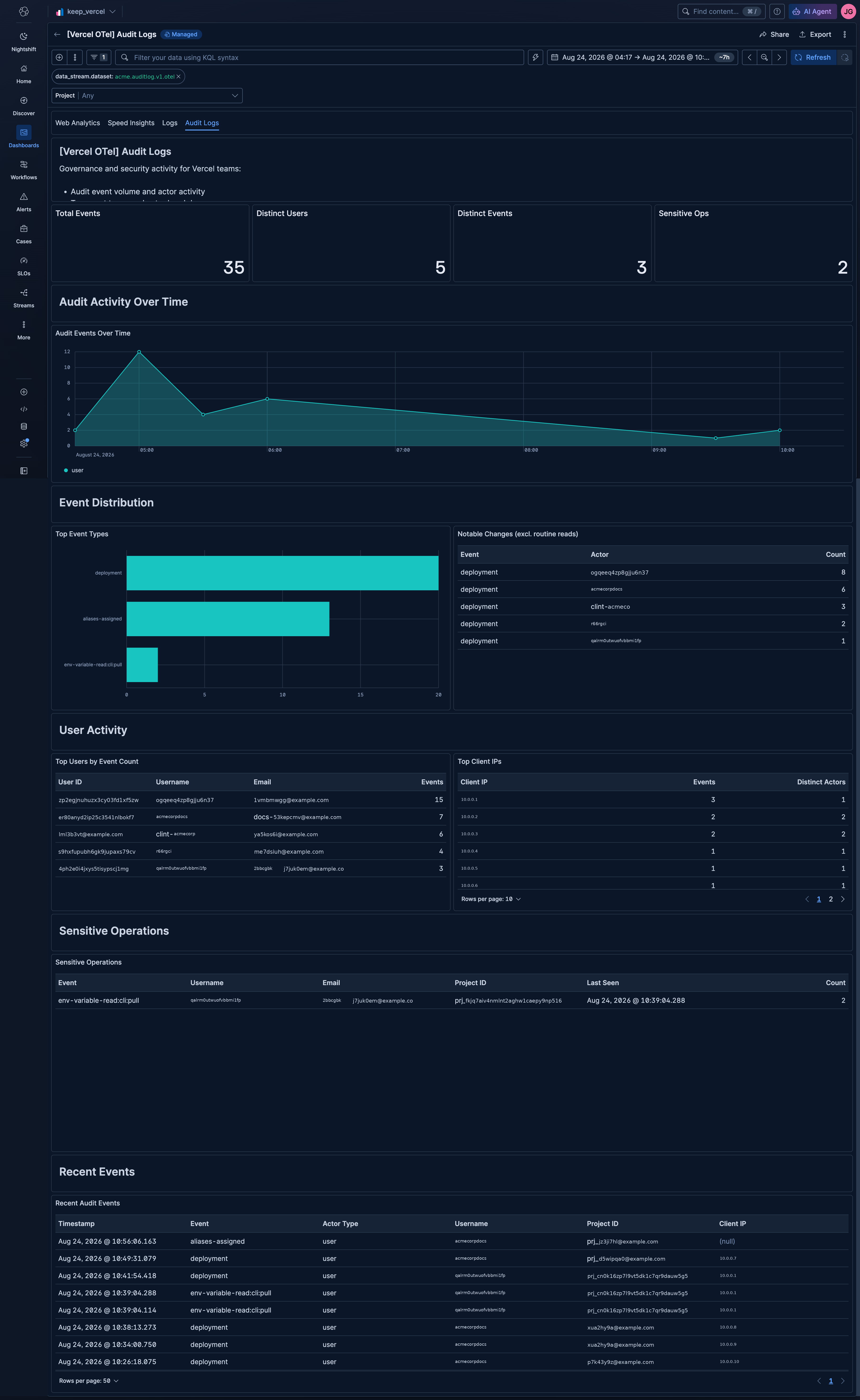Open Dashboards sidebar item
This screenshot has width=860, height=1400.
(x=23, y=138)
